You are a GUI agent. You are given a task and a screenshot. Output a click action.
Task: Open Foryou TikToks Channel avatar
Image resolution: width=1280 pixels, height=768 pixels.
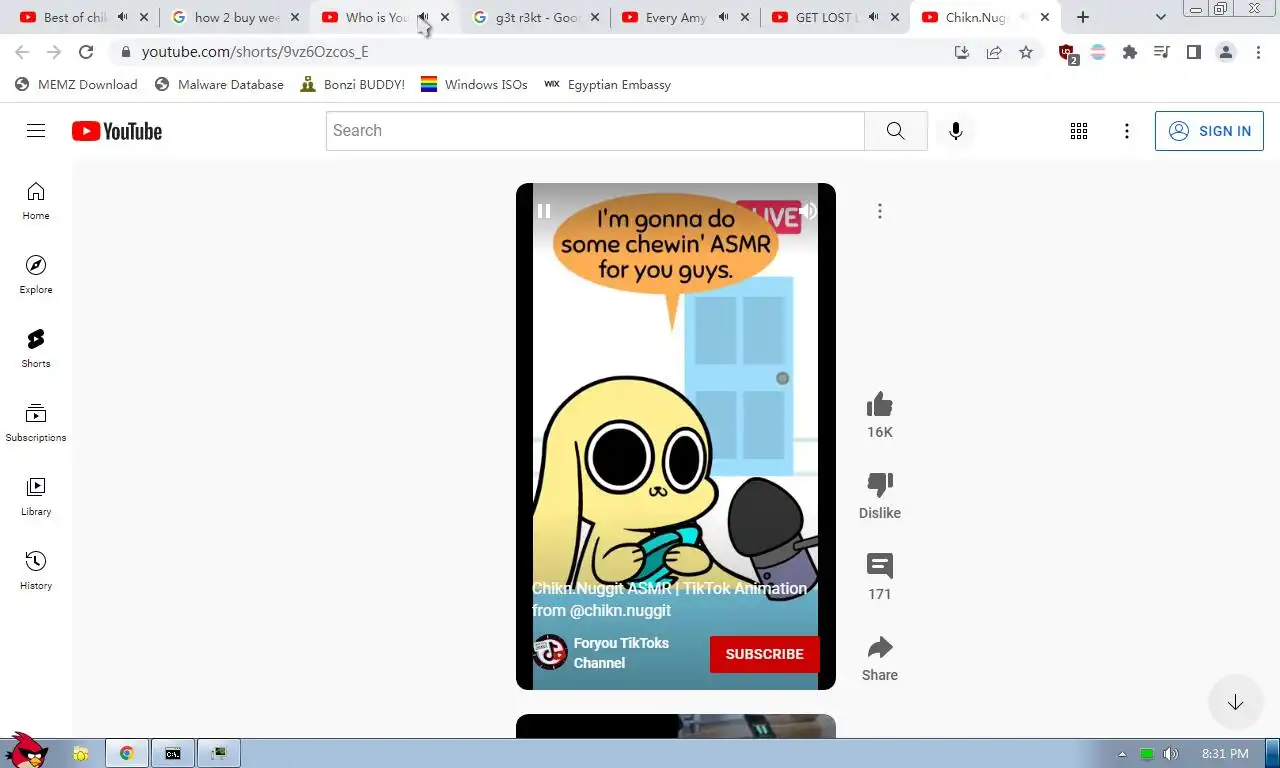tap(550, 652)
